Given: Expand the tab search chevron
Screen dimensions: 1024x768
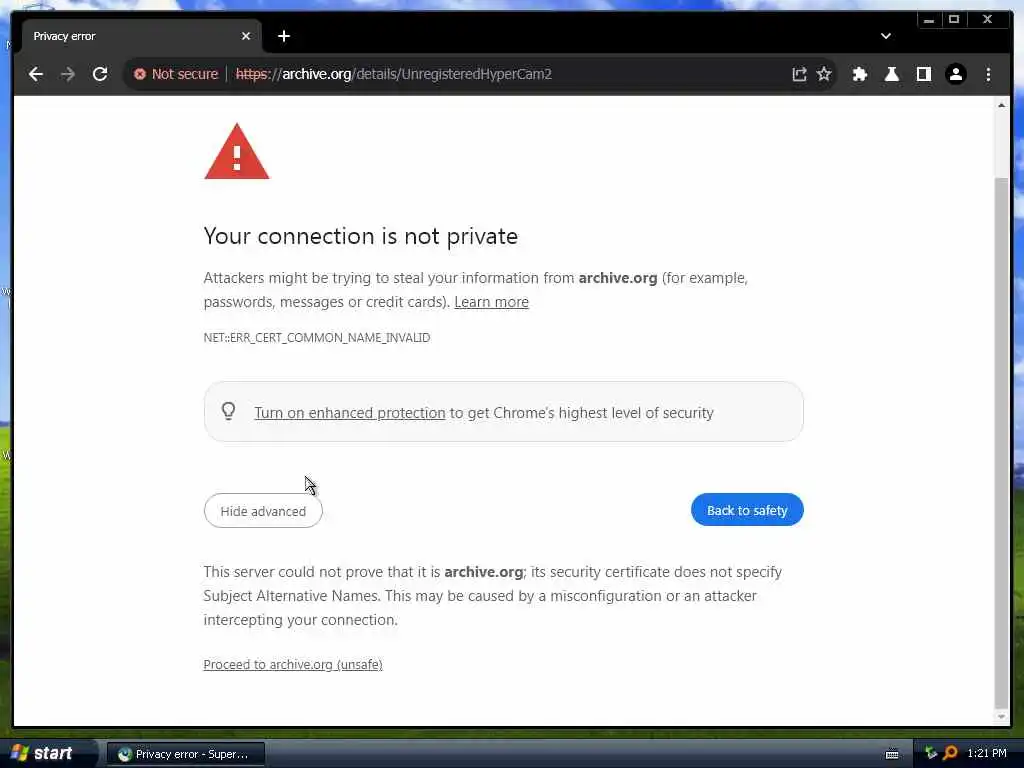Looking at the screenshot, I should tap(886, 36).
